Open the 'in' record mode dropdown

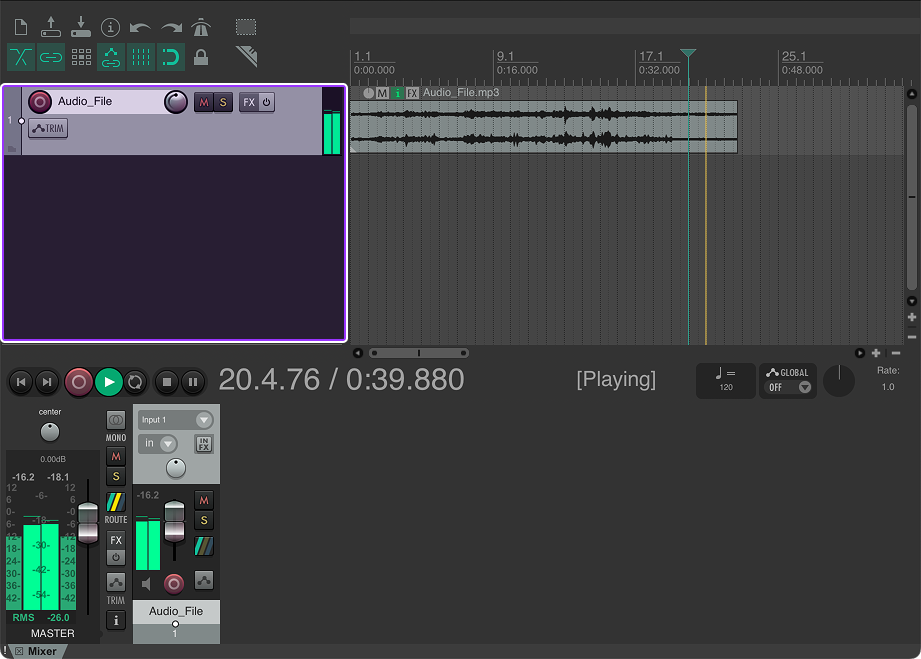pyautogui.click(x=158, y=443)
